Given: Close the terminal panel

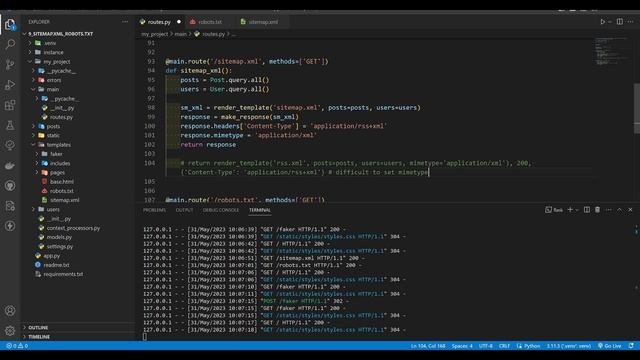Looking at the screenshot, I should pyautogui.click(x=631, y=210).
